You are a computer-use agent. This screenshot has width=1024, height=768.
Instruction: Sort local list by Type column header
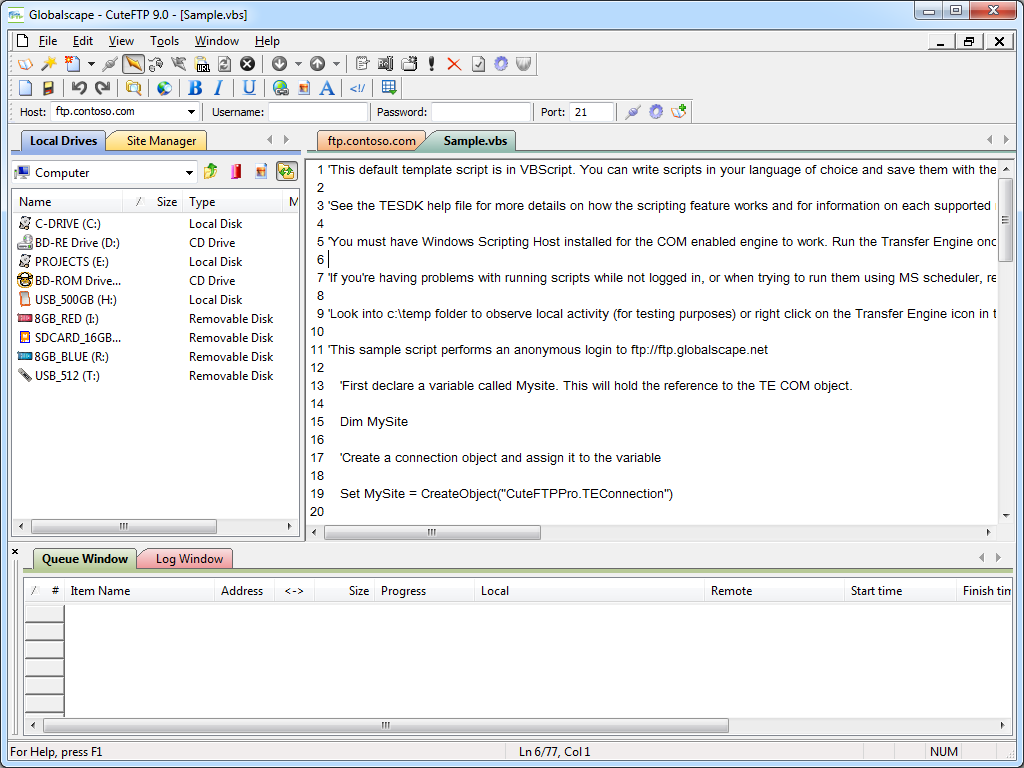coord(202,202)
